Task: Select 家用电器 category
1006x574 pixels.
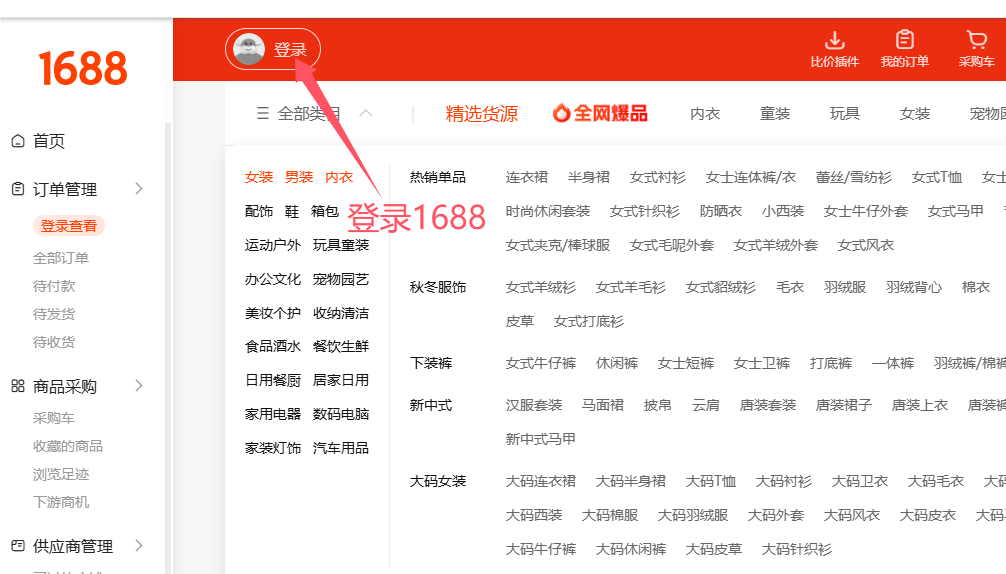Action: (273, 414)
